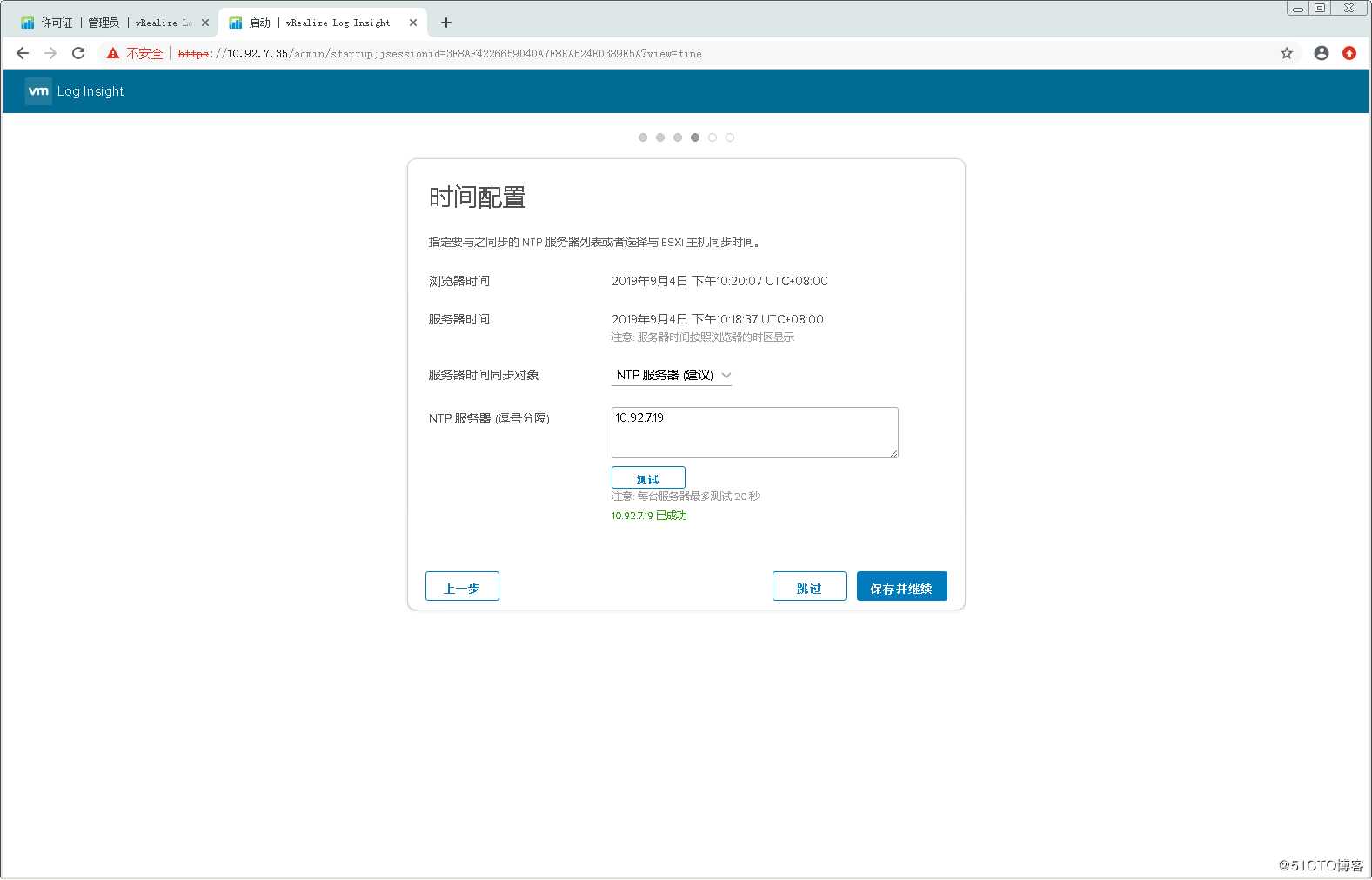Click 保存并继续 button

(x=902, y=586)
